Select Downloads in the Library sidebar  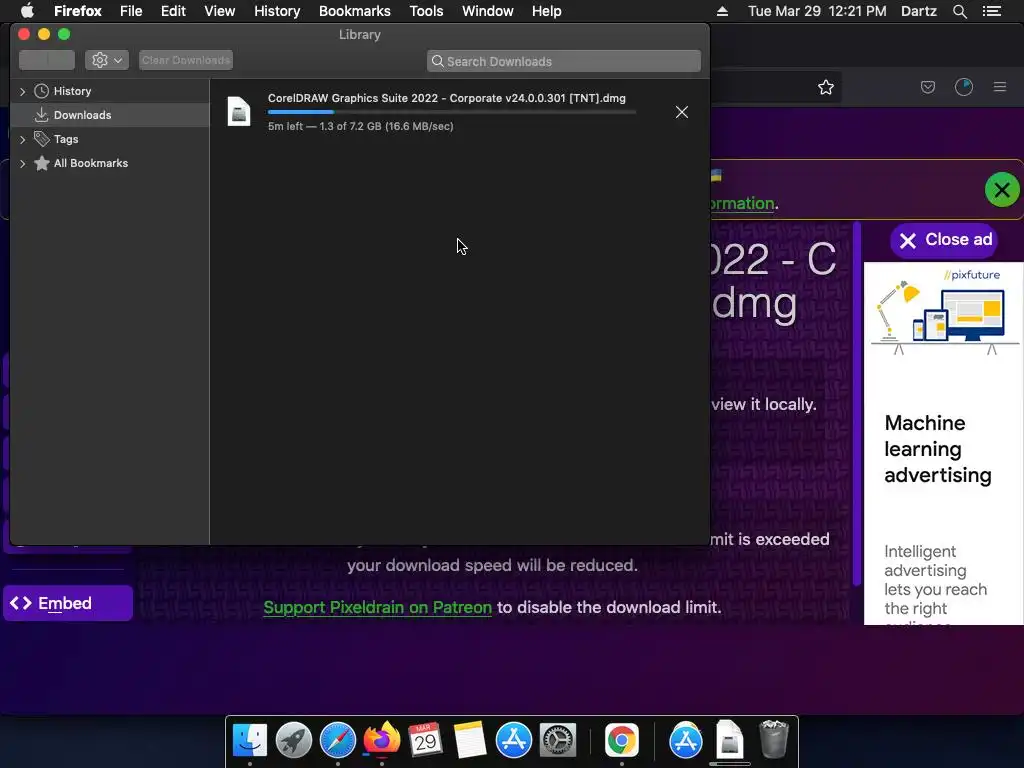point(82,115)
